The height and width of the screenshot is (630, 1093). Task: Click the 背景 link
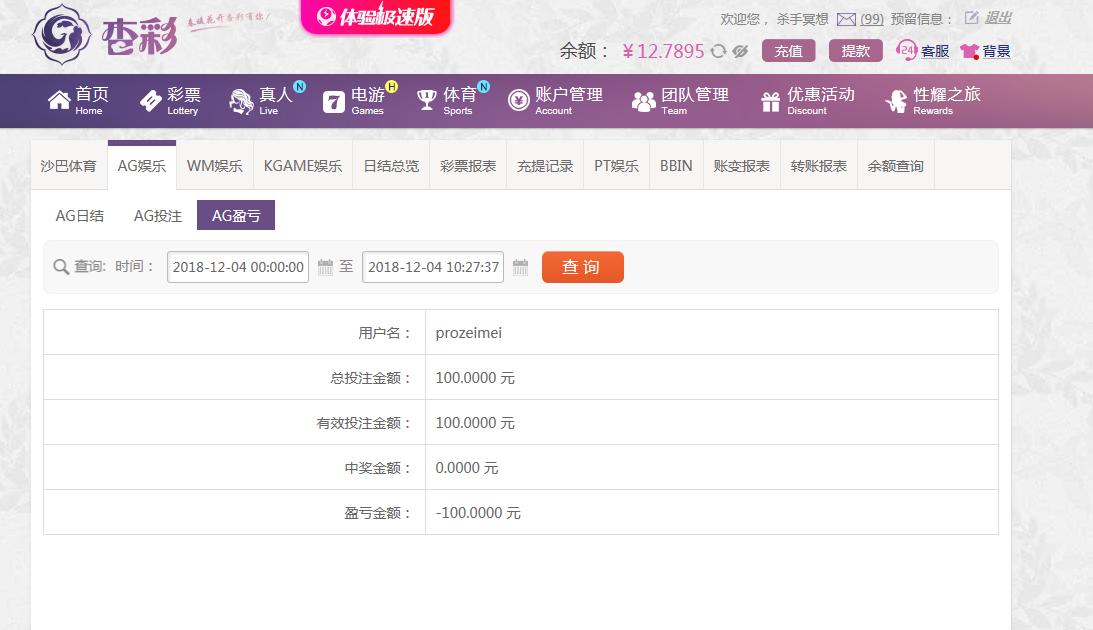(996, 51)
